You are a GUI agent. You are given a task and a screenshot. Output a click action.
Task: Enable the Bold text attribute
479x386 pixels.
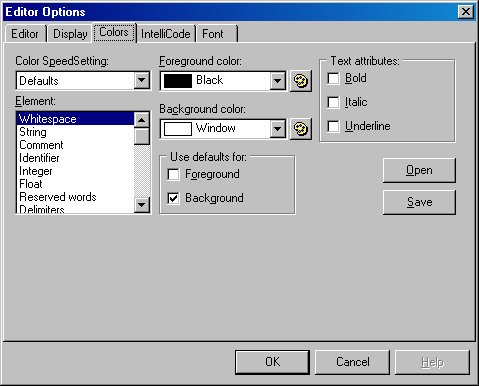pyautogui.click(x=333, y=79)
